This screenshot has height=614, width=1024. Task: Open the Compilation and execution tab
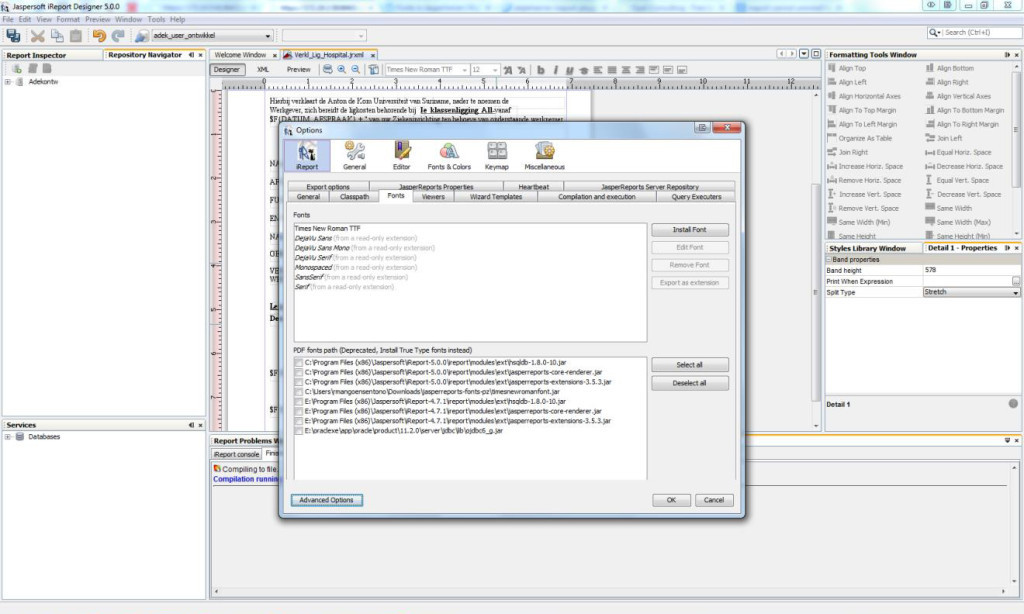pyautogui.click(x=597, y=197)
